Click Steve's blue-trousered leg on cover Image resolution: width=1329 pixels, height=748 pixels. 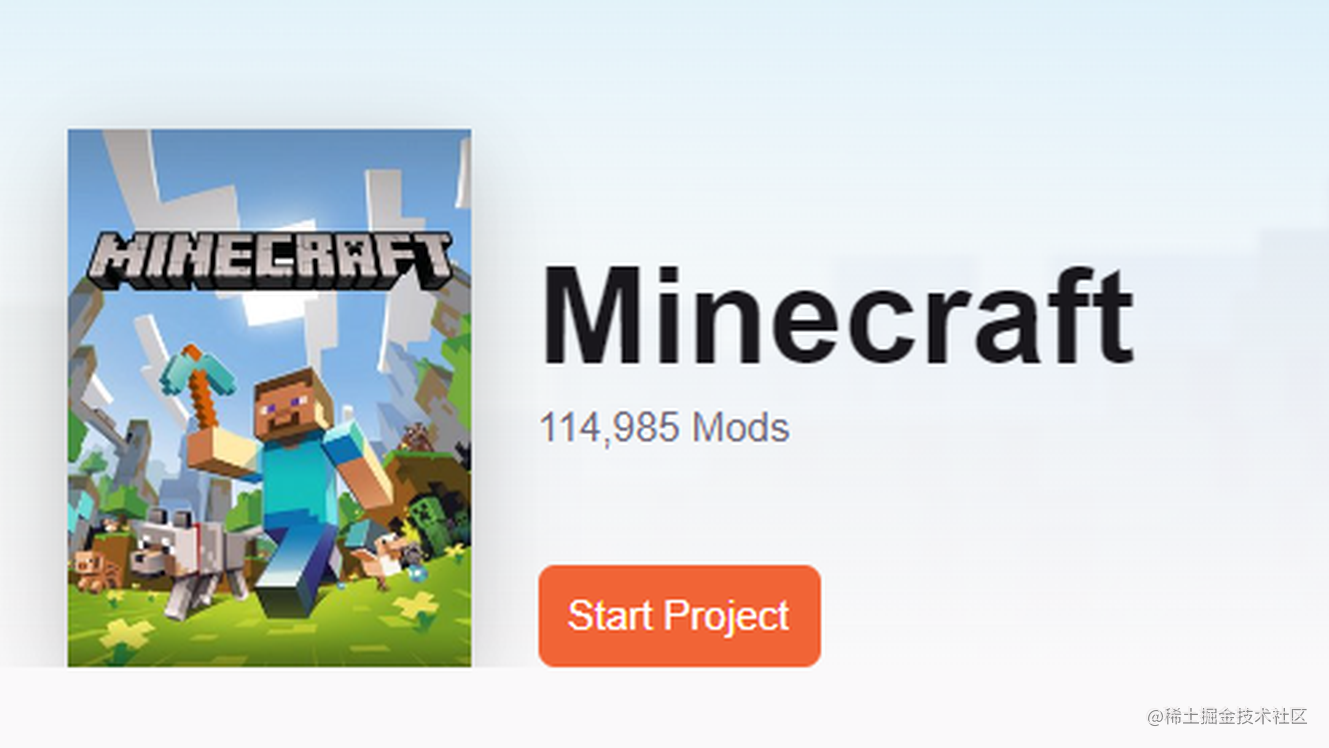coord(297,565)
